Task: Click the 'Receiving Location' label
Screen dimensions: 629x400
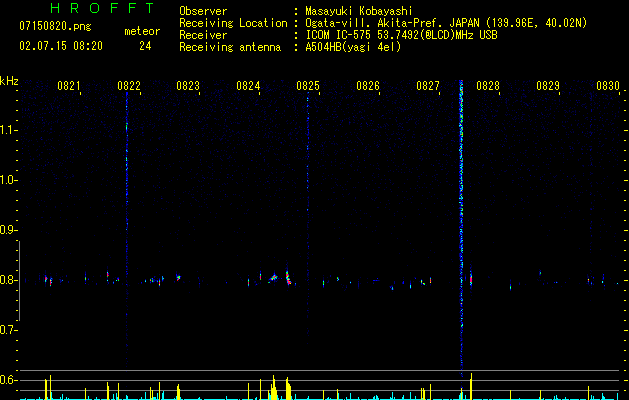Action: (x=233, y=23)
